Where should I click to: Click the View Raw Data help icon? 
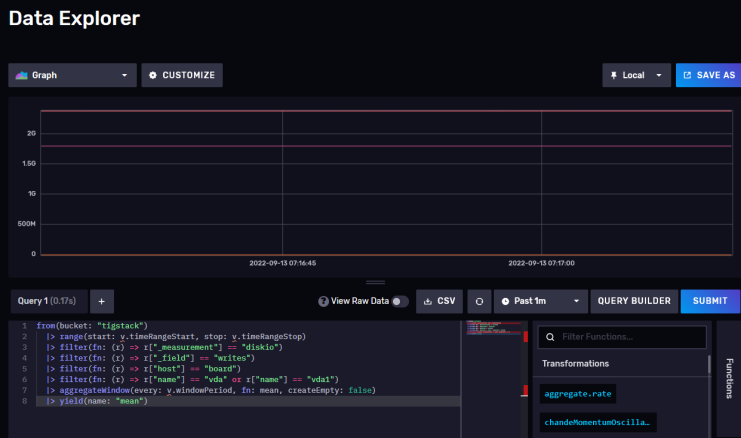point(323,301)
